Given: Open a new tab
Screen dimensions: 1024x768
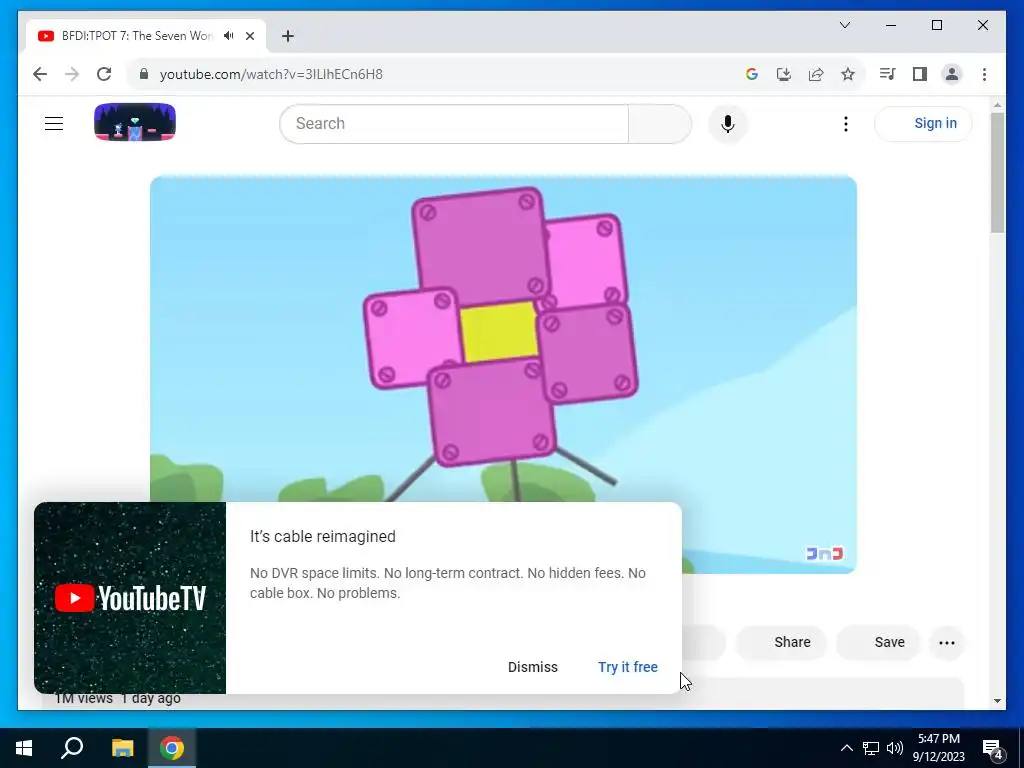Looking at the screenshot, I should (288, 36).
